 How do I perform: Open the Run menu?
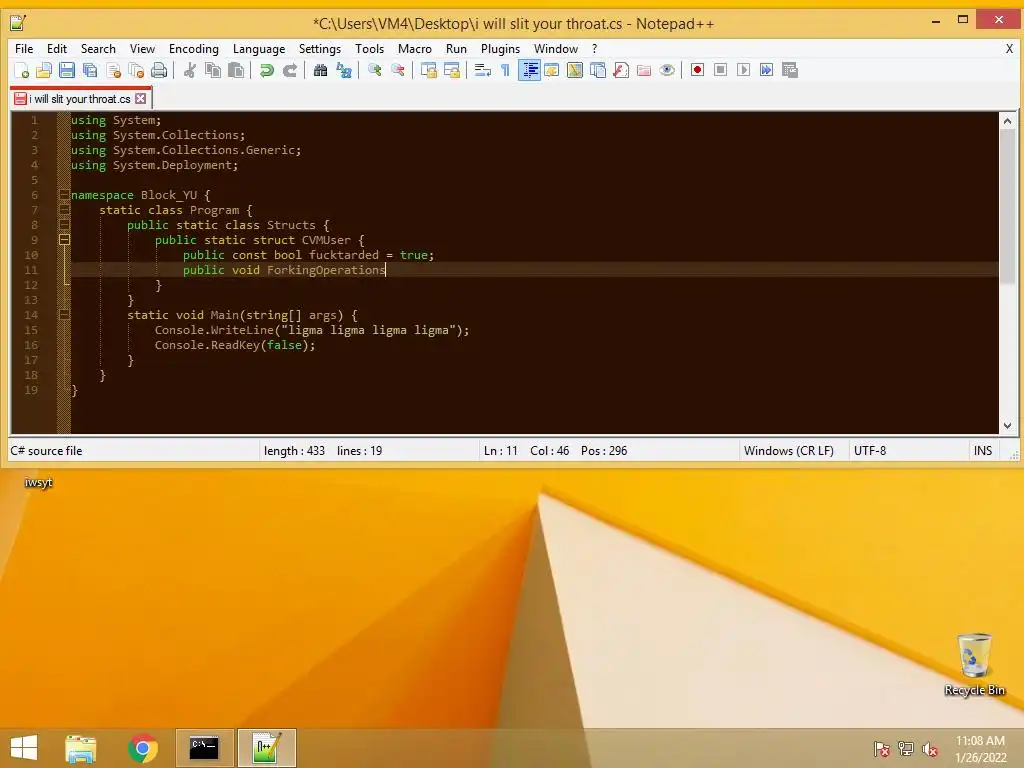click(456, 49)
